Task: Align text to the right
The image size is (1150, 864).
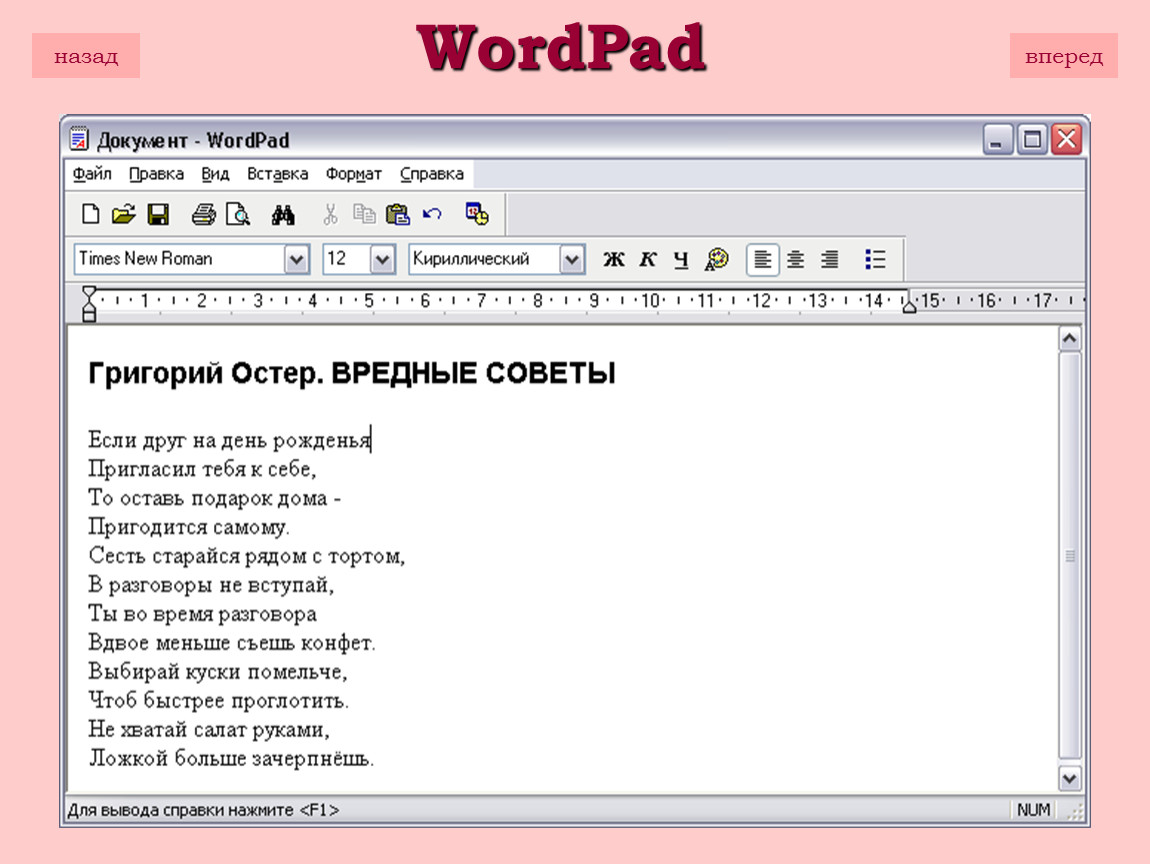Action: pyautogui.click(x=829, y=259)
